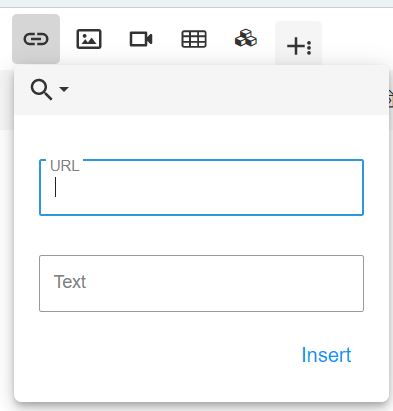Click the three dots beside the plus

pyautogui.click(x=309, y=48)
